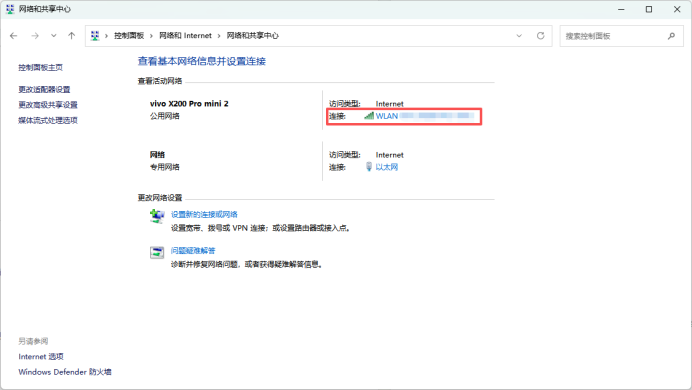Open Windows Defender 防火墙 link
Image resolution: width=692 pixels, height=390 pixels.
[65, 372]
